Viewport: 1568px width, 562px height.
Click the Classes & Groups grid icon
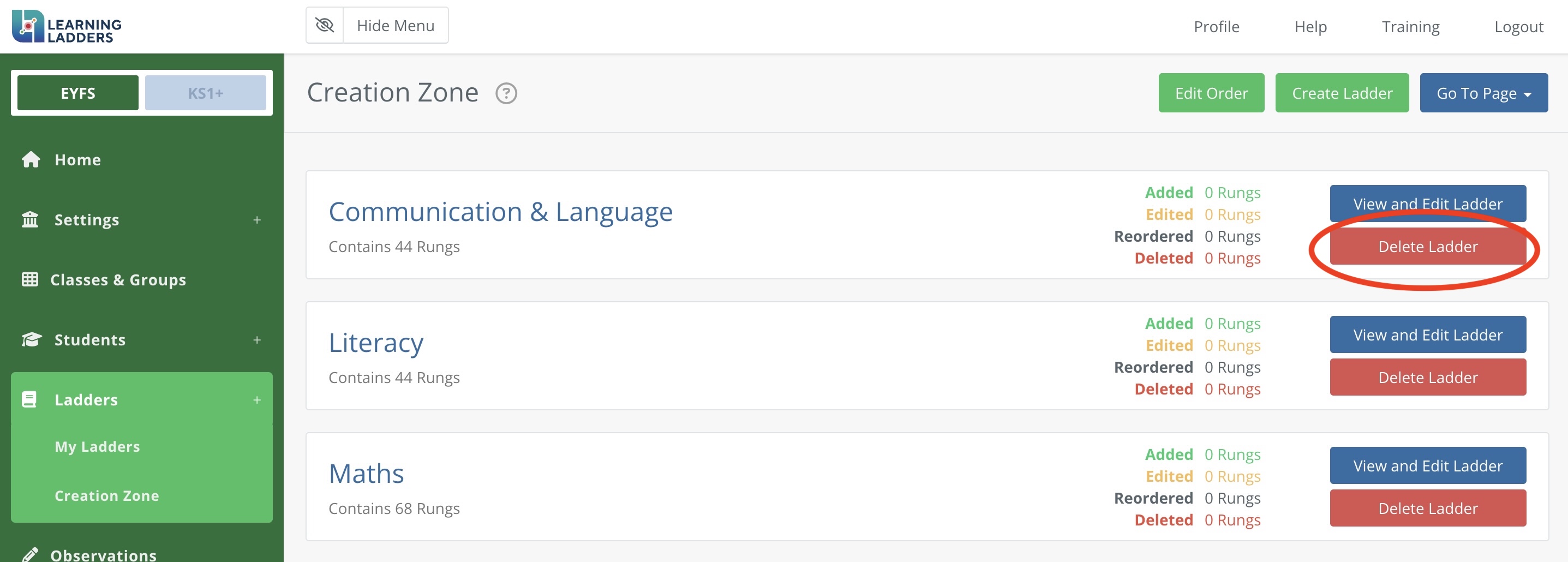[x=30, y=279]
